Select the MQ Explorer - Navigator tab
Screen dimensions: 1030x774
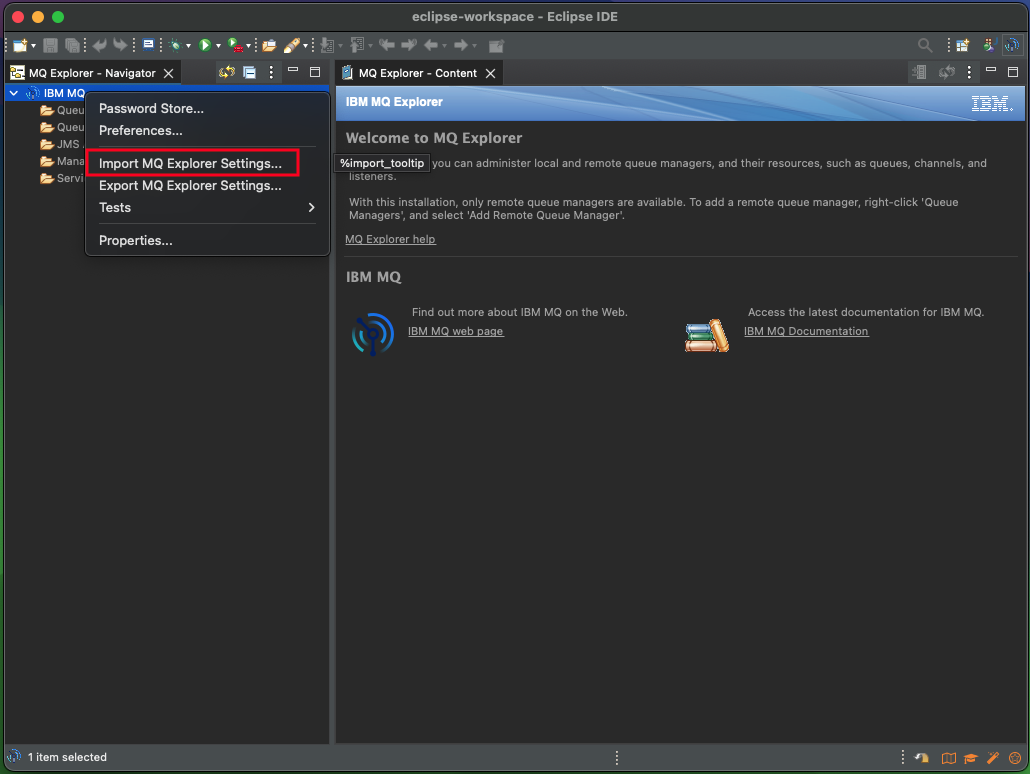91,73
